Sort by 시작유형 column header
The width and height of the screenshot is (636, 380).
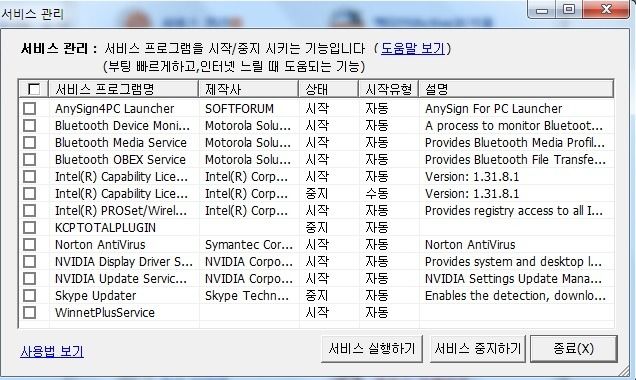pos(389,89)
